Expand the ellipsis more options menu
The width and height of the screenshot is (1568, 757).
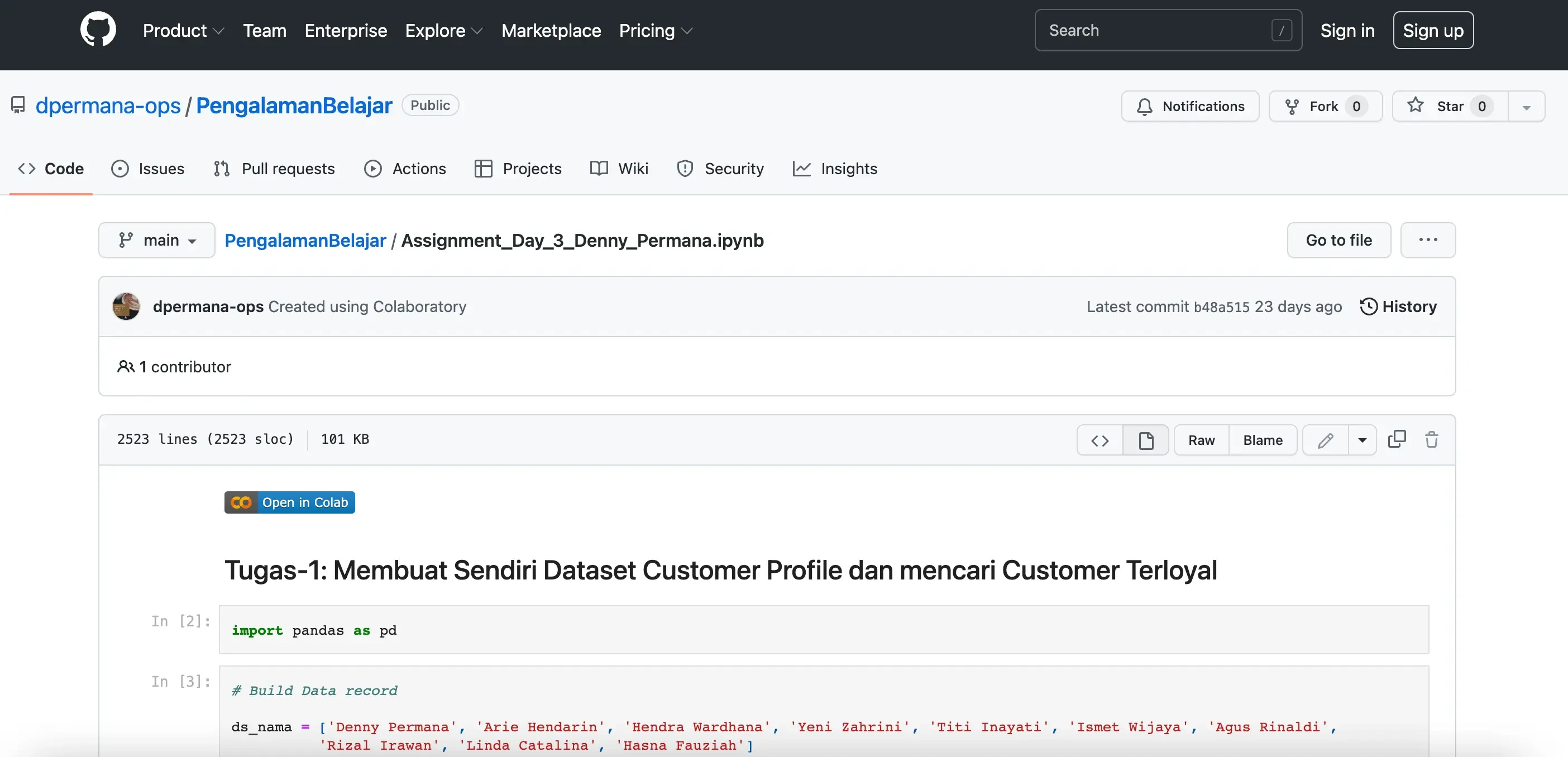click(x=1428, y=240)
